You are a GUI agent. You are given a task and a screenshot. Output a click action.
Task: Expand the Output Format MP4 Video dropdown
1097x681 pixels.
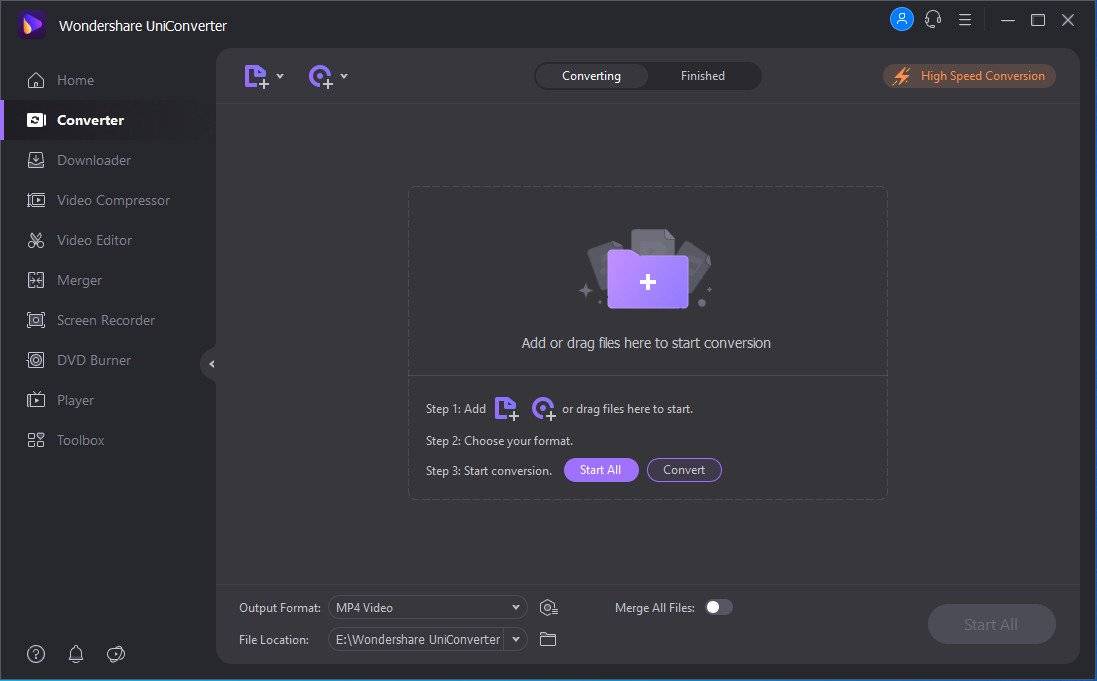(515, 608)
